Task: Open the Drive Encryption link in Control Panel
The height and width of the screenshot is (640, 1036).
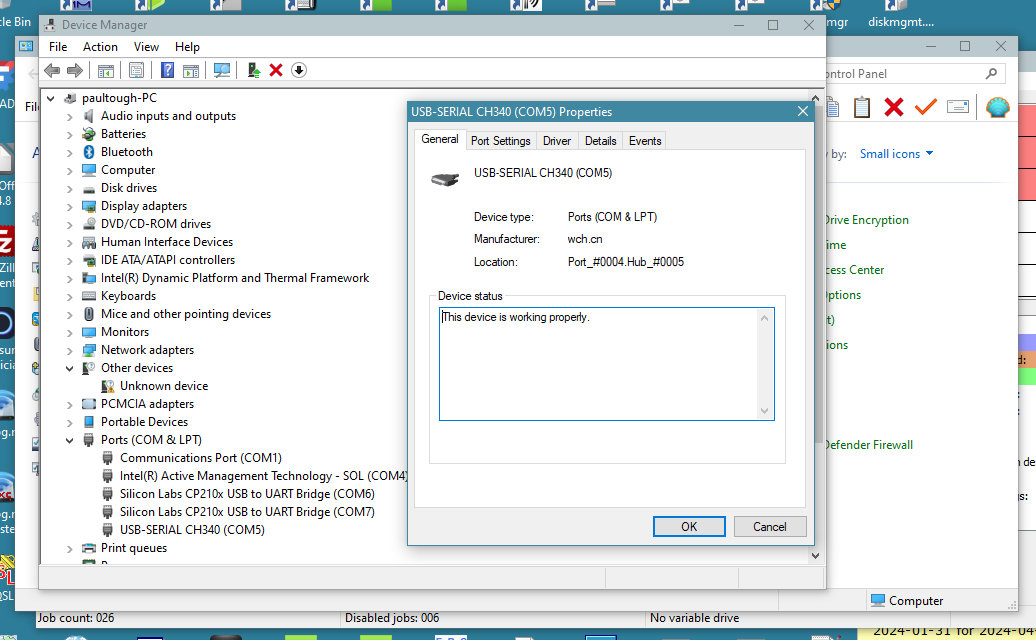Action: [866, 220]
